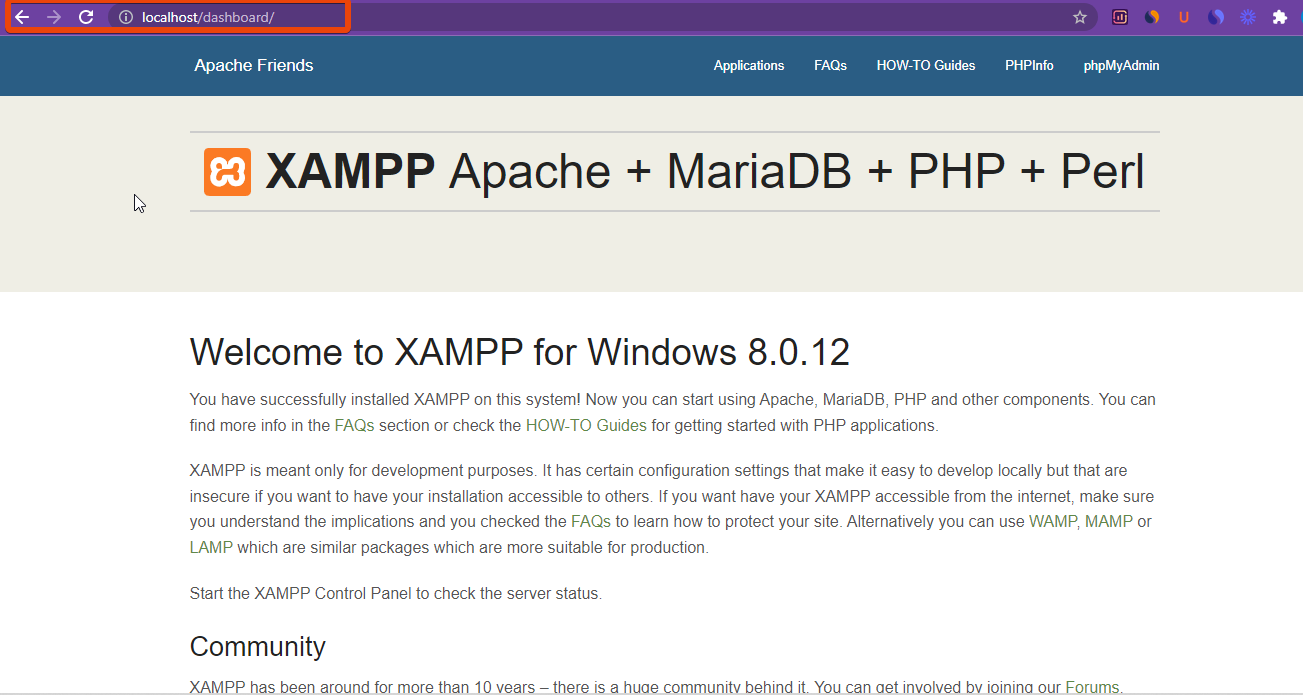Open the orange and navy swirl extension
The width and height of the screenshot is (1303, 695).
pos(1152,17)
